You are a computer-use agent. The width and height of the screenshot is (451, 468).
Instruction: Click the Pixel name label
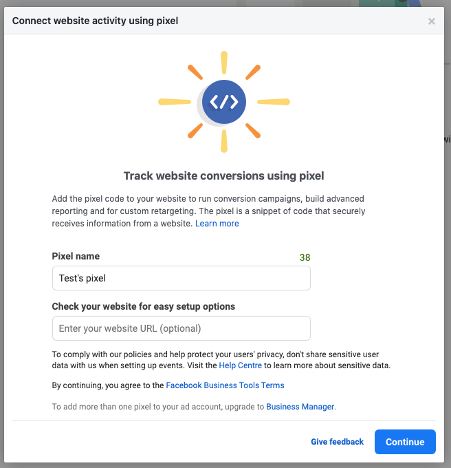click(x=76, y=256)
